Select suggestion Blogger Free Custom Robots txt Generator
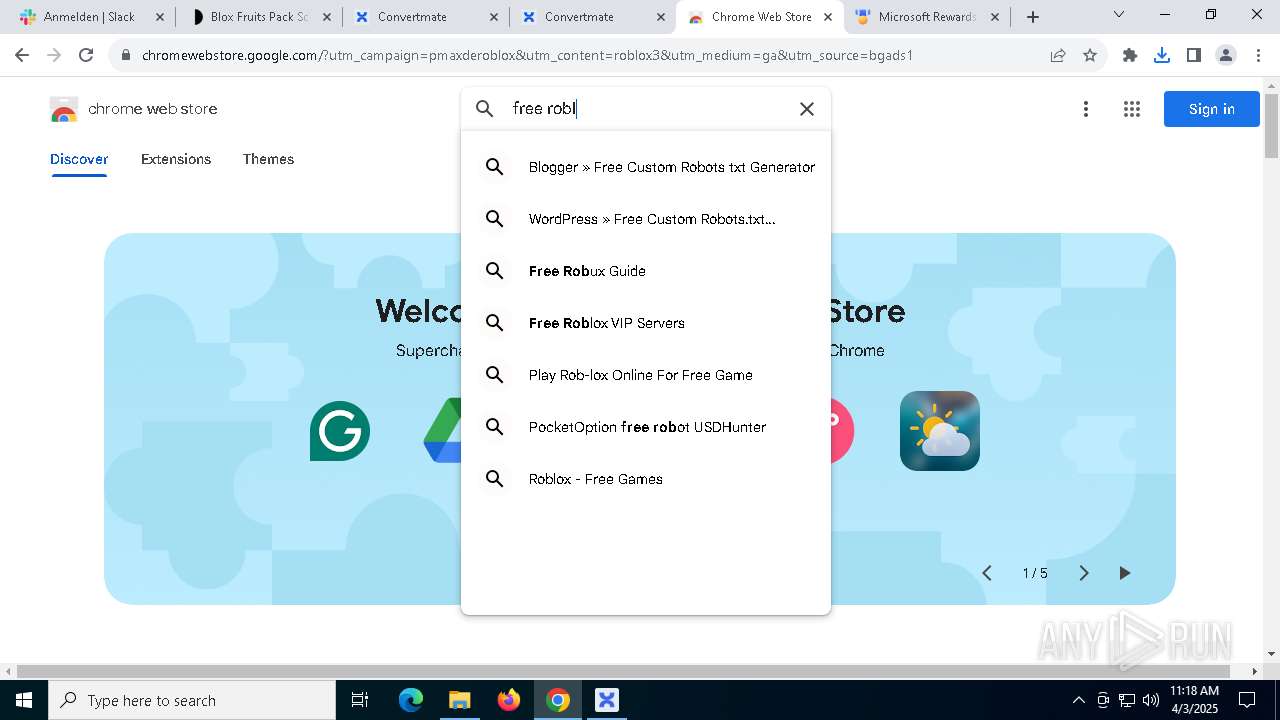 tap(646, 167)
